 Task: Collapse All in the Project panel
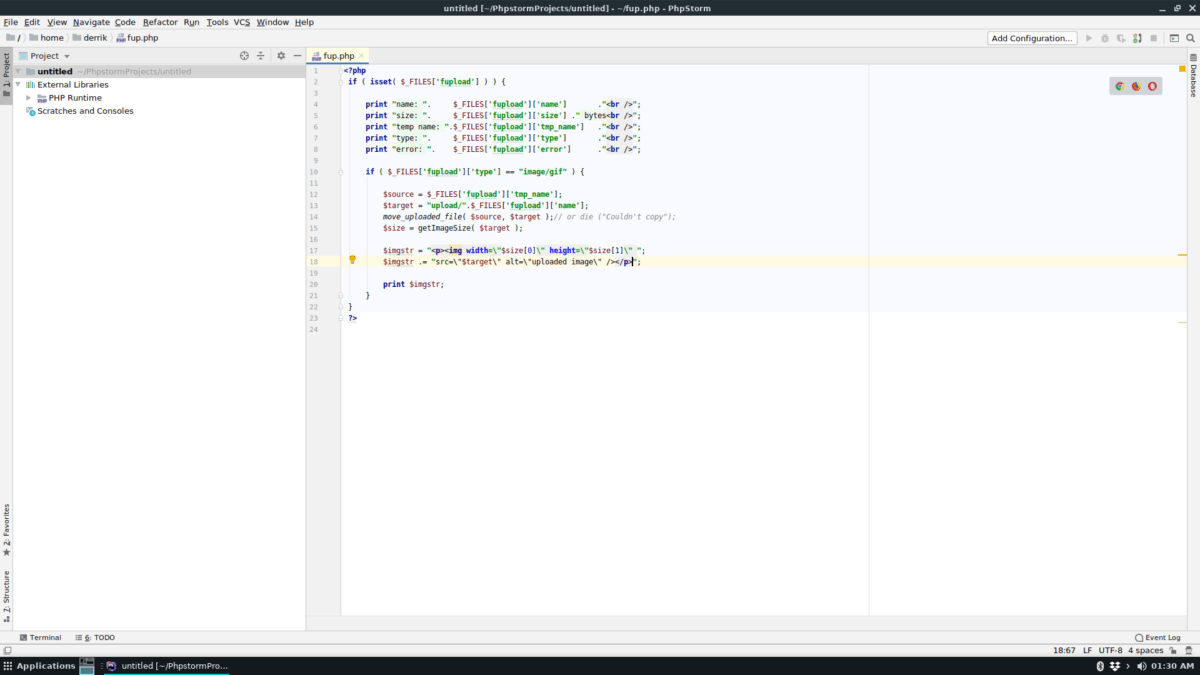coord(260,56)
